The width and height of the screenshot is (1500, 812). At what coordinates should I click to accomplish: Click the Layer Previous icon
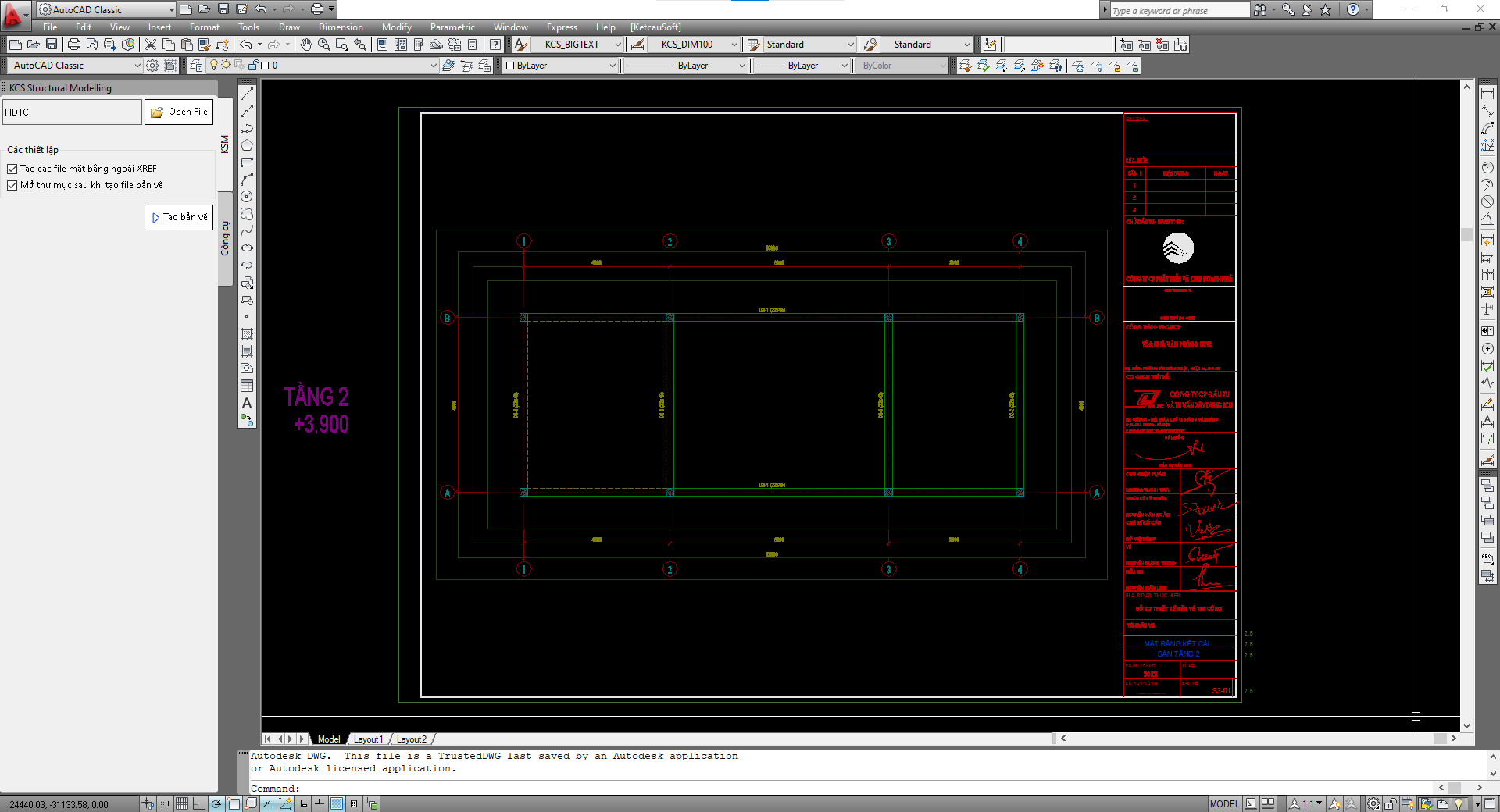[x=466, y=66]
